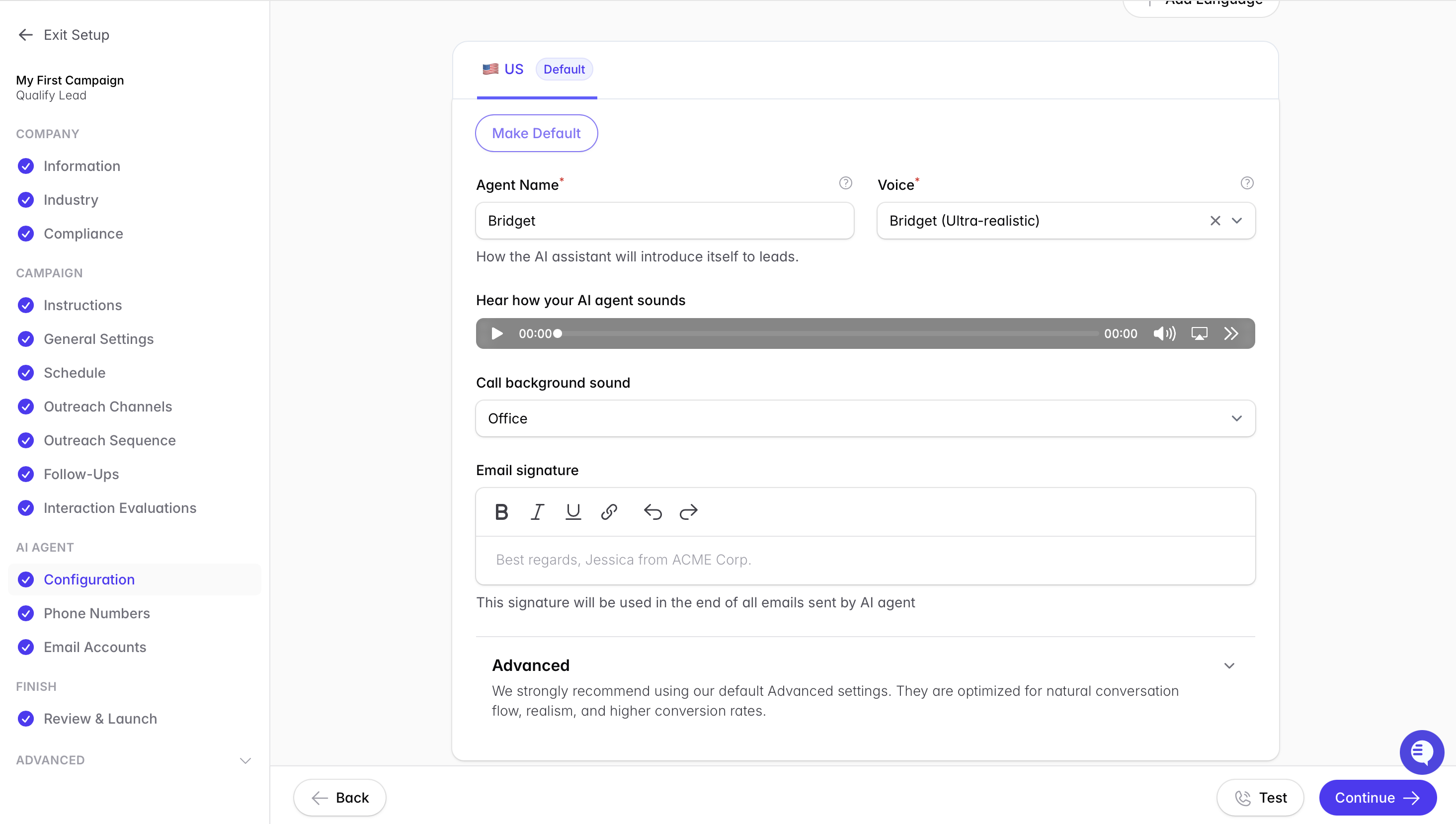Click Review & Launch checkmark icon

[x=25, y=719]
